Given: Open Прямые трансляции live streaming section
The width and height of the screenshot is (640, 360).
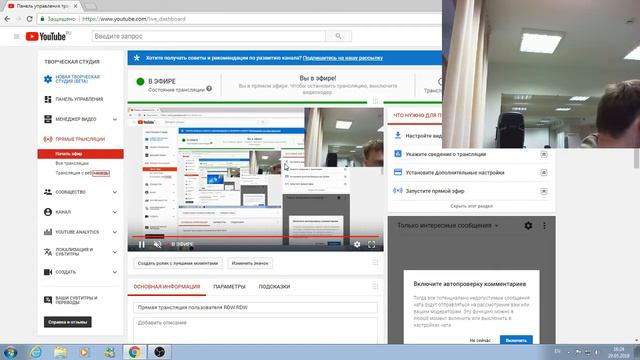Looking at the screenshot, I should (x=80, y=139).
